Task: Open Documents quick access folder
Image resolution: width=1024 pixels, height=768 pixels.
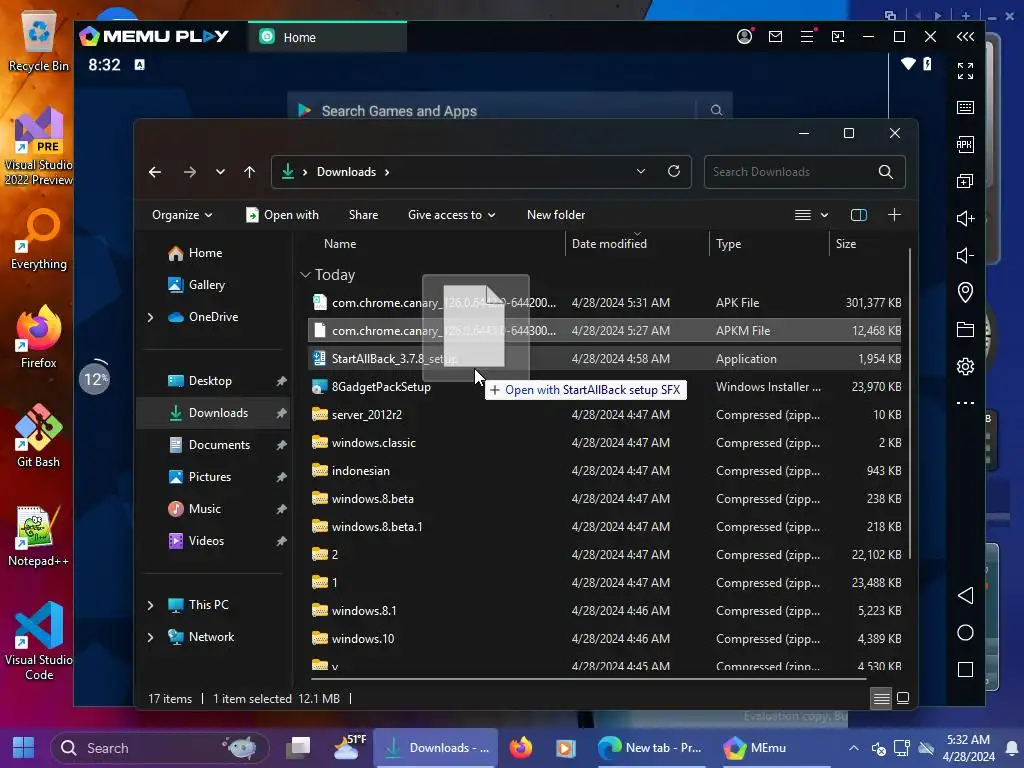Action: (214, 445)
